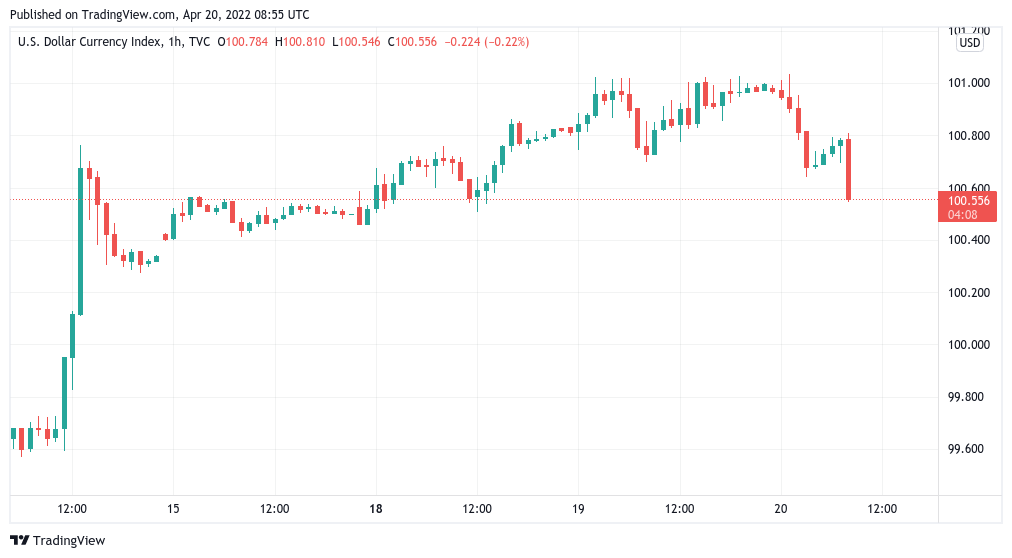Click the last red candle at chart's right
Image resolution: width=1012 pixels, height=558 pixels.
pyautogui.click(x=848, y=169)
